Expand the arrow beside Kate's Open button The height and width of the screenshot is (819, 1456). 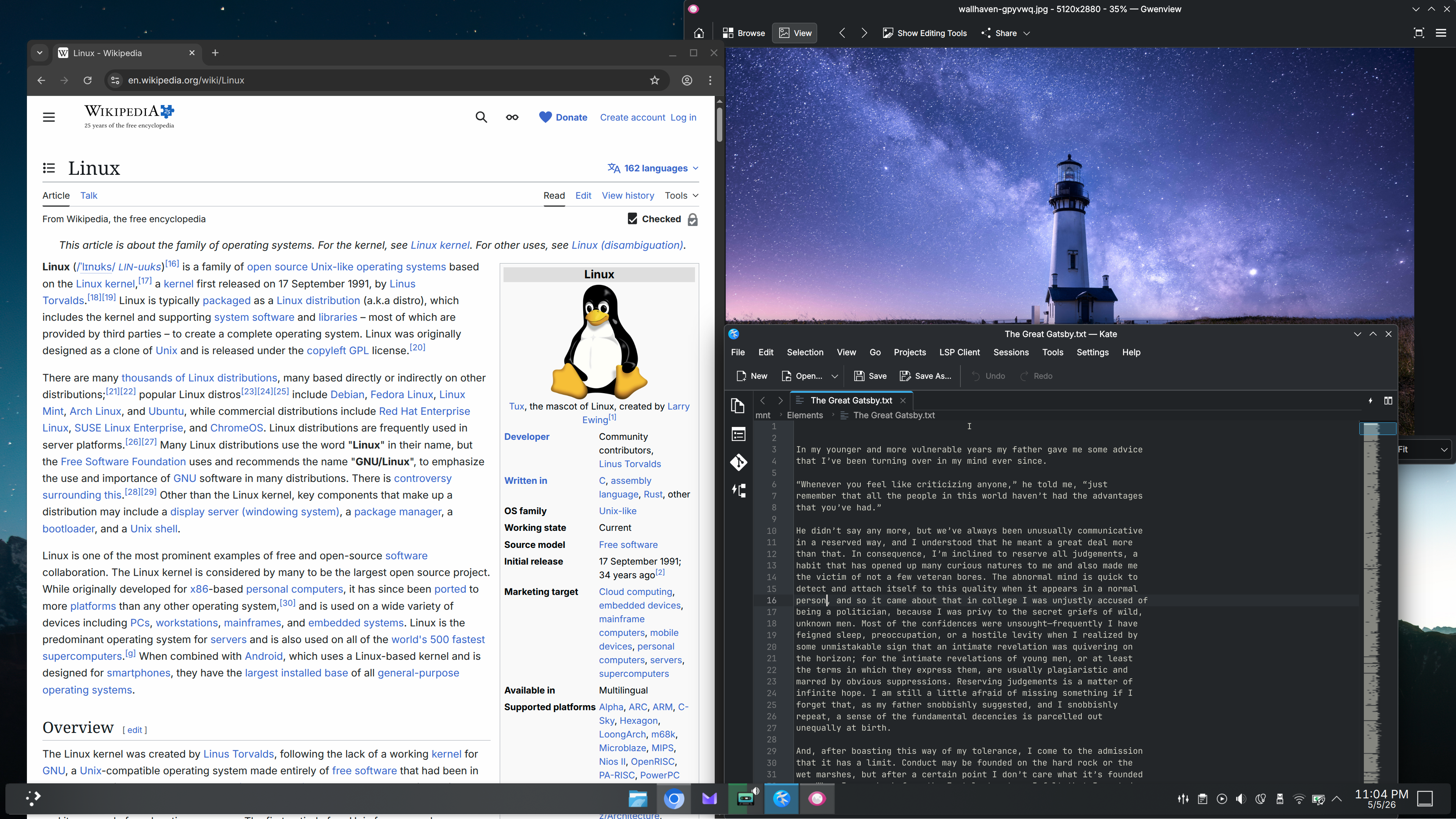click(834, 377)
